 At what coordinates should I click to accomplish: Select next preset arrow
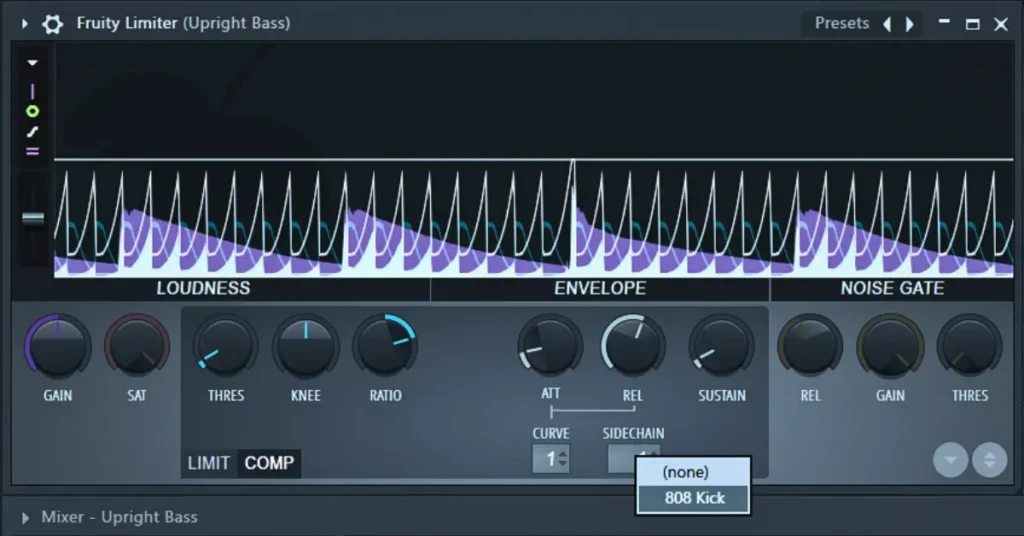pos(909,24)
